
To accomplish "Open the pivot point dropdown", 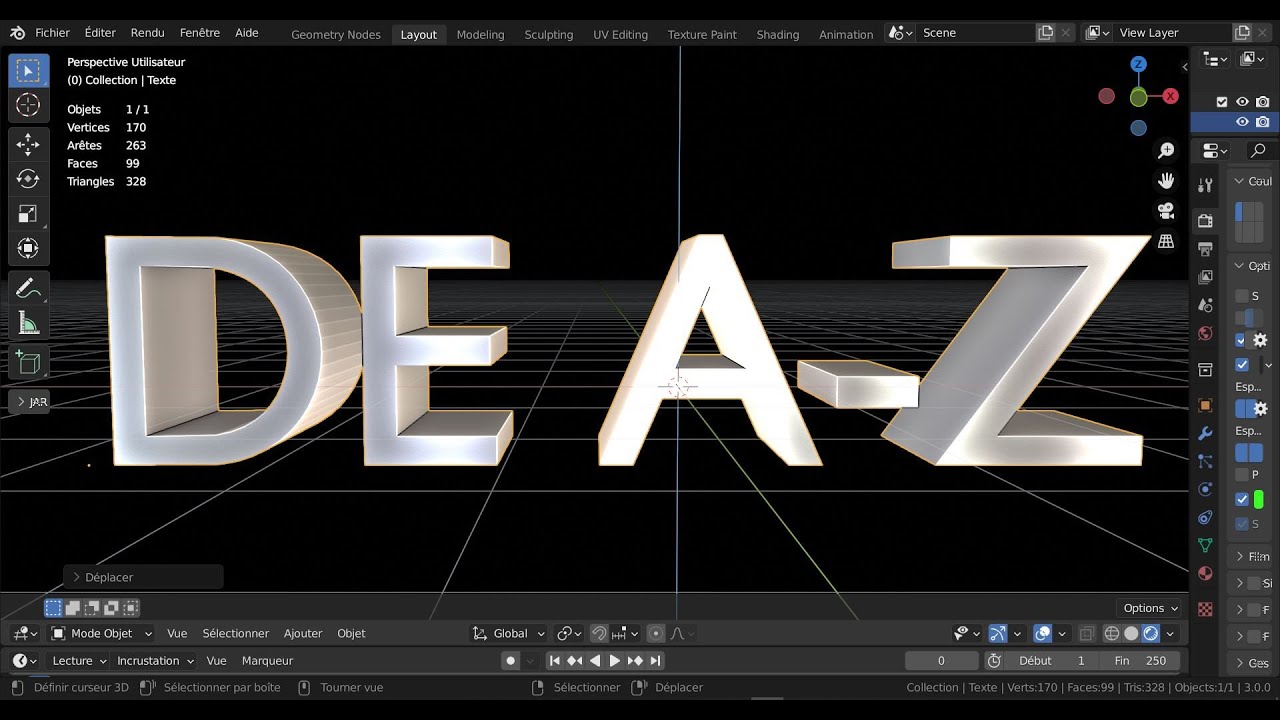I will (x=569, y=633).
